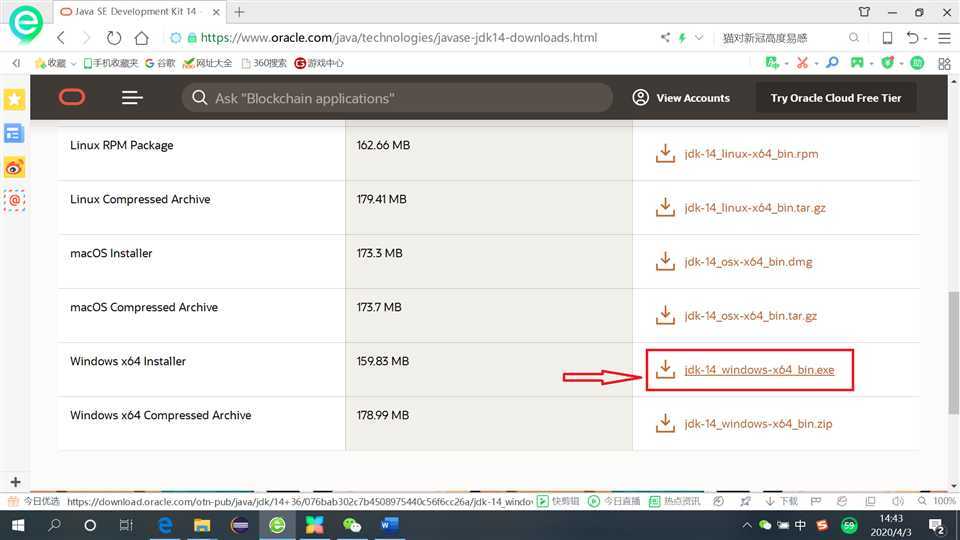Open the Oracle hamburger menu

coord(132,98)
